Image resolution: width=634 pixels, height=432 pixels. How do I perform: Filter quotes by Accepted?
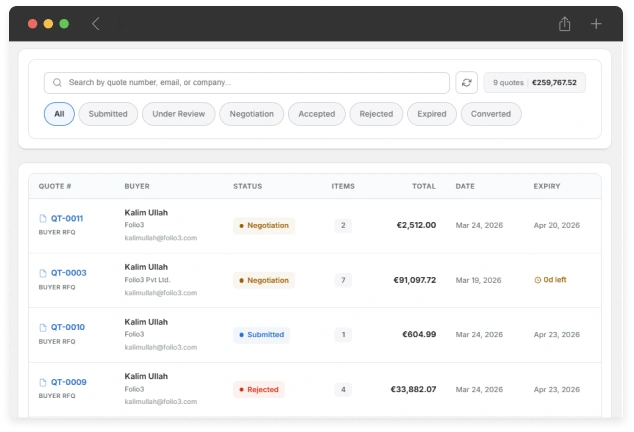(317, 114)
